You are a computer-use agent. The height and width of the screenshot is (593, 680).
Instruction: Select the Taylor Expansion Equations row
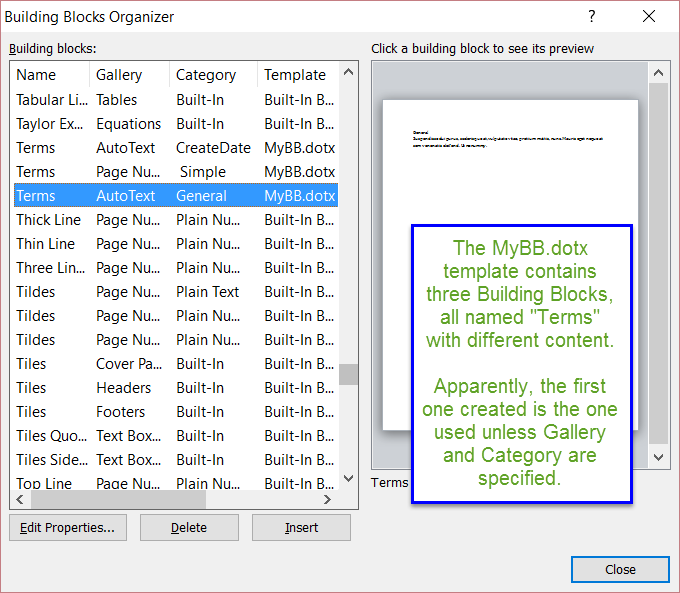click(176, 124)
